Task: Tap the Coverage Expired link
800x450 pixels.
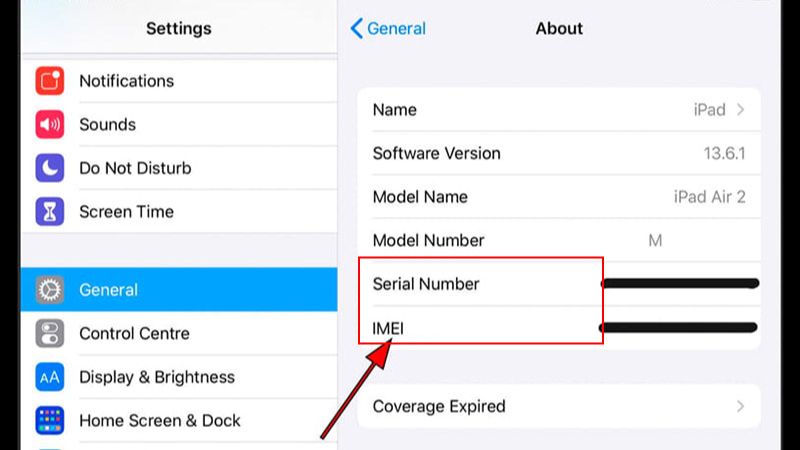Action: coord(439,407)
